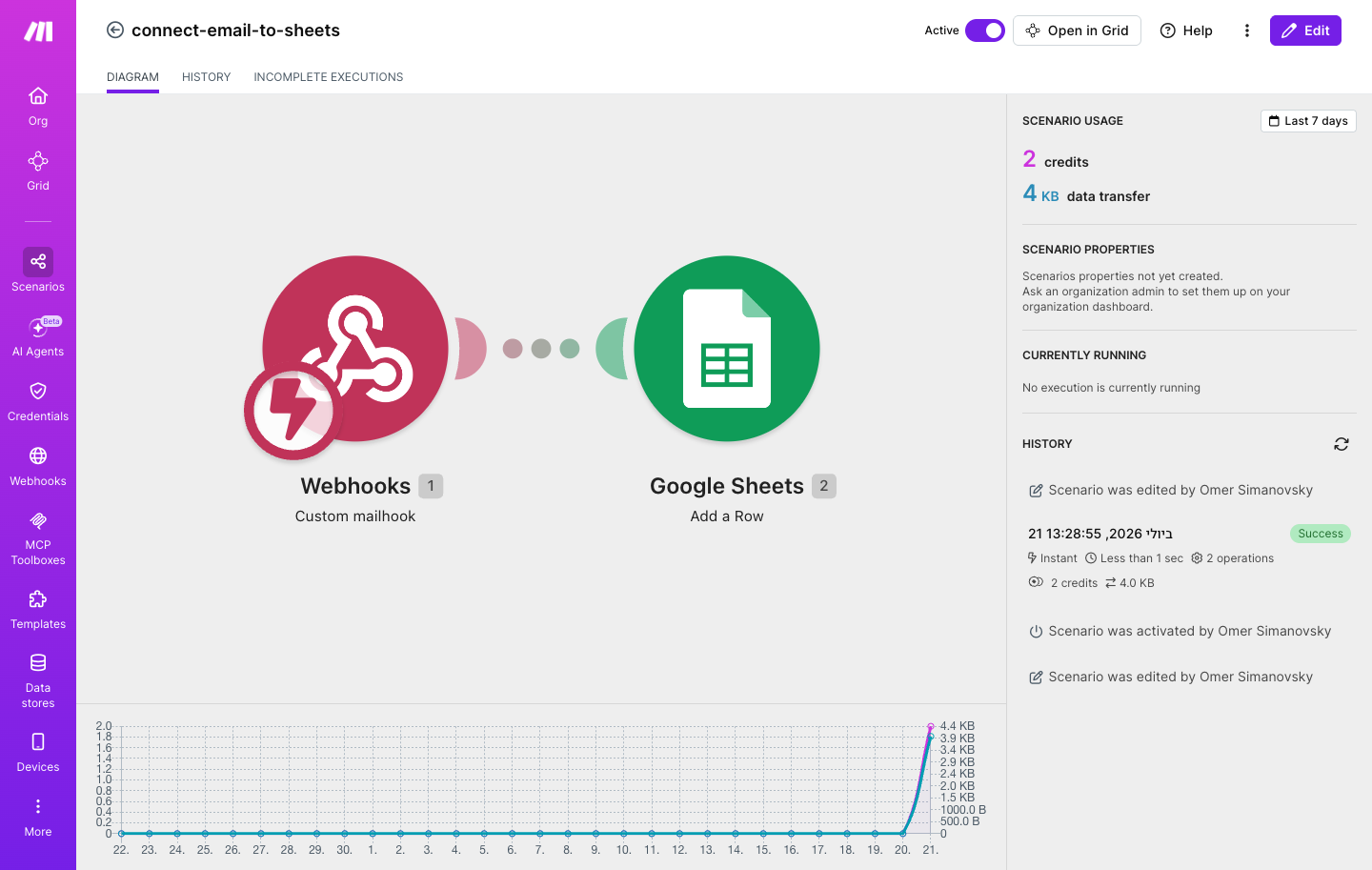Click the '4.0 KB' execution transfer value
The image size is (1372, 870).
click(1129, 583)
